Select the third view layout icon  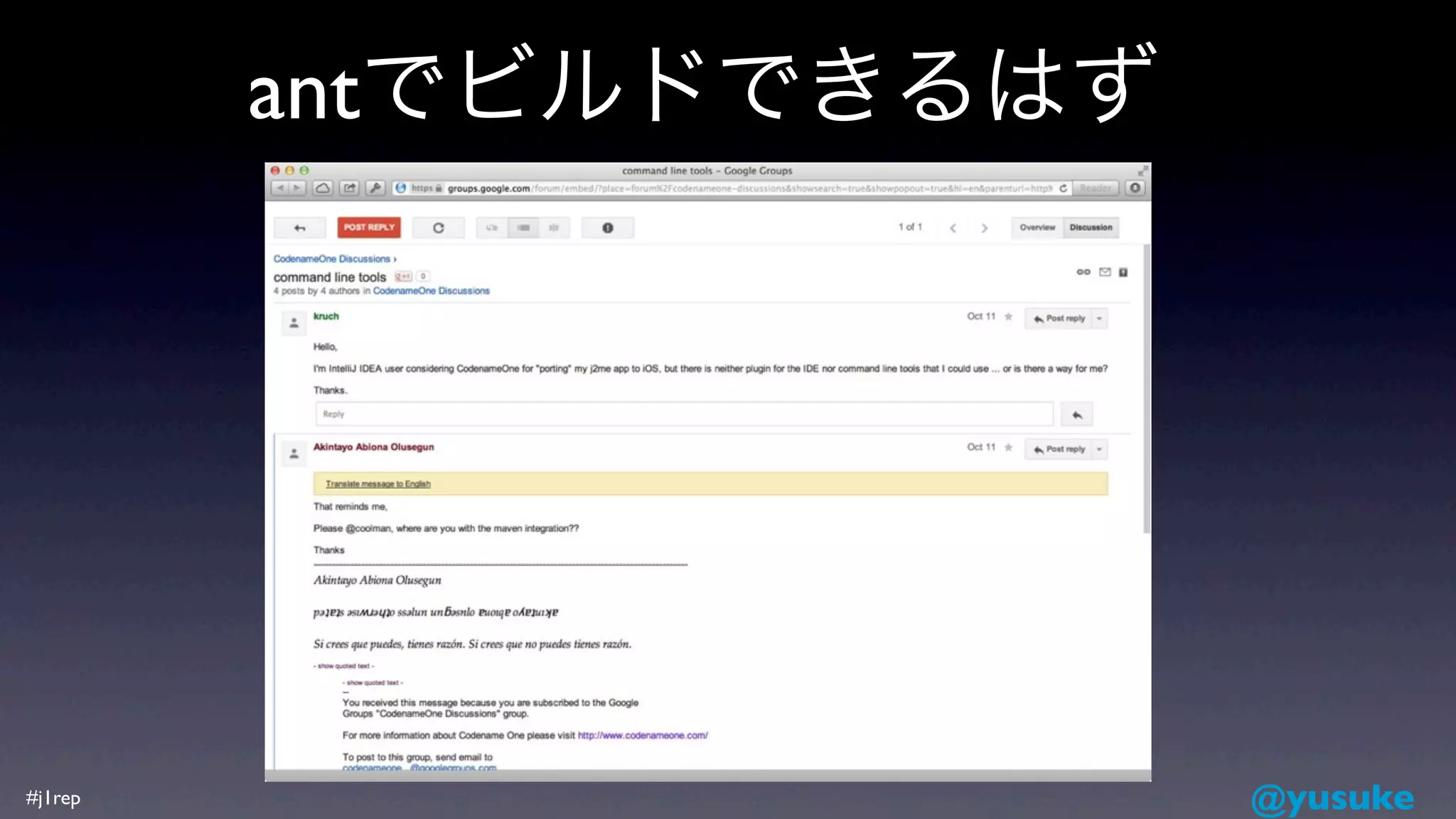click(554, 227)
